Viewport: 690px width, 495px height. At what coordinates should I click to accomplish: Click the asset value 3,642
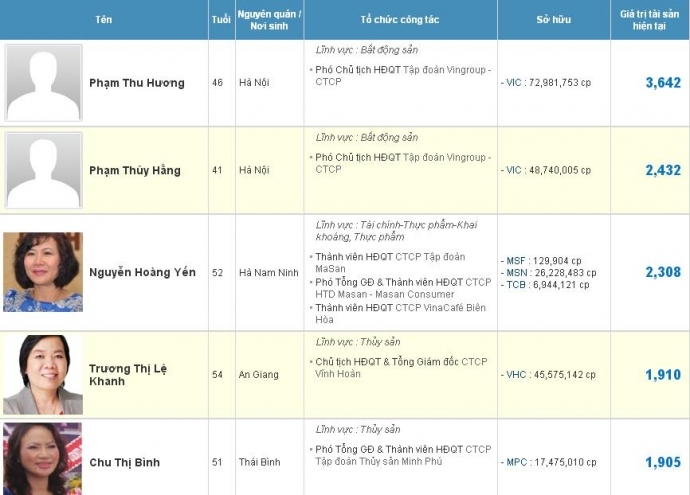(662, 83)
